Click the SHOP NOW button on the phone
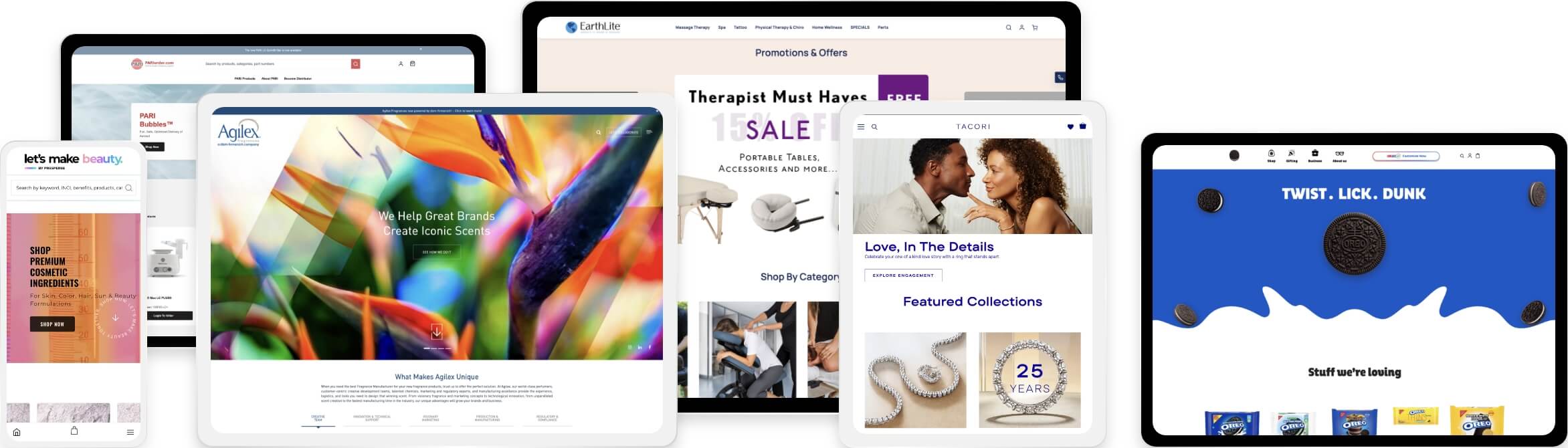1568x448 pixels. click(52, 324)
